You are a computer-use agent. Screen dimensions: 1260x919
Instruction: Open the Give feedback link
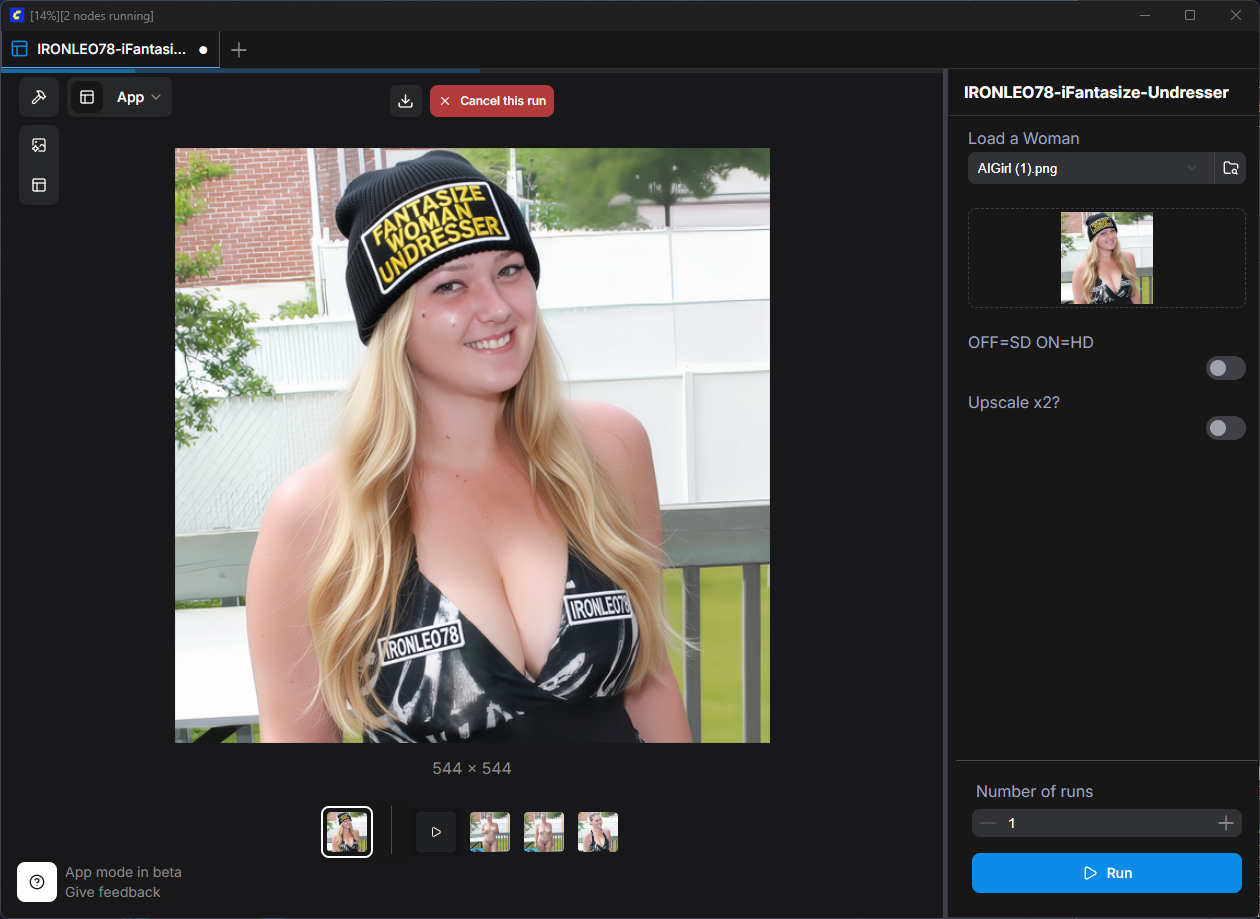point(113,892)
